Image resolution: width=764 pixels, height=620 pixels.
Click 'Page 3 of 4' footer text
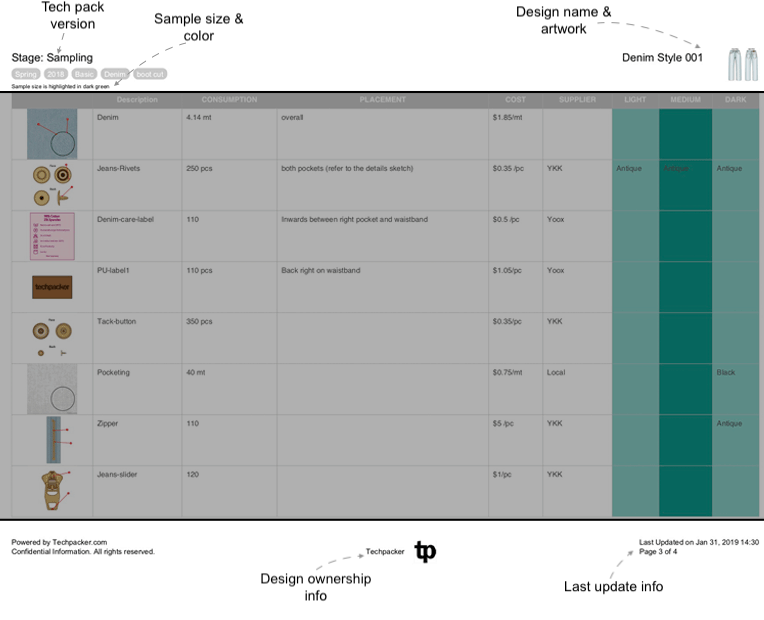point(658,551)
